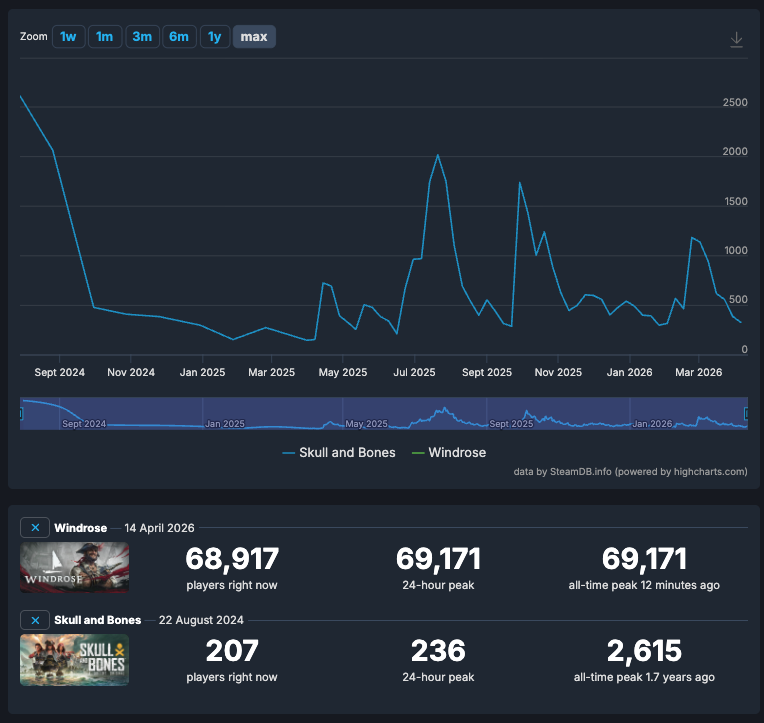This screenshot has height=723, width=764.
Task: Click the right navigator range handle
Action: tap(746, 414)
